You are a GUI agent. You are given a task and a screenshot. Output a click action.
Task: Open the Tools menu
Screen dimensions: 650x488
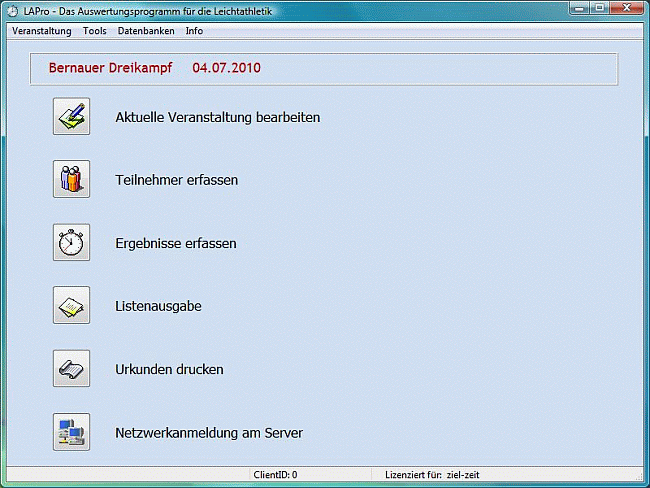94,31
